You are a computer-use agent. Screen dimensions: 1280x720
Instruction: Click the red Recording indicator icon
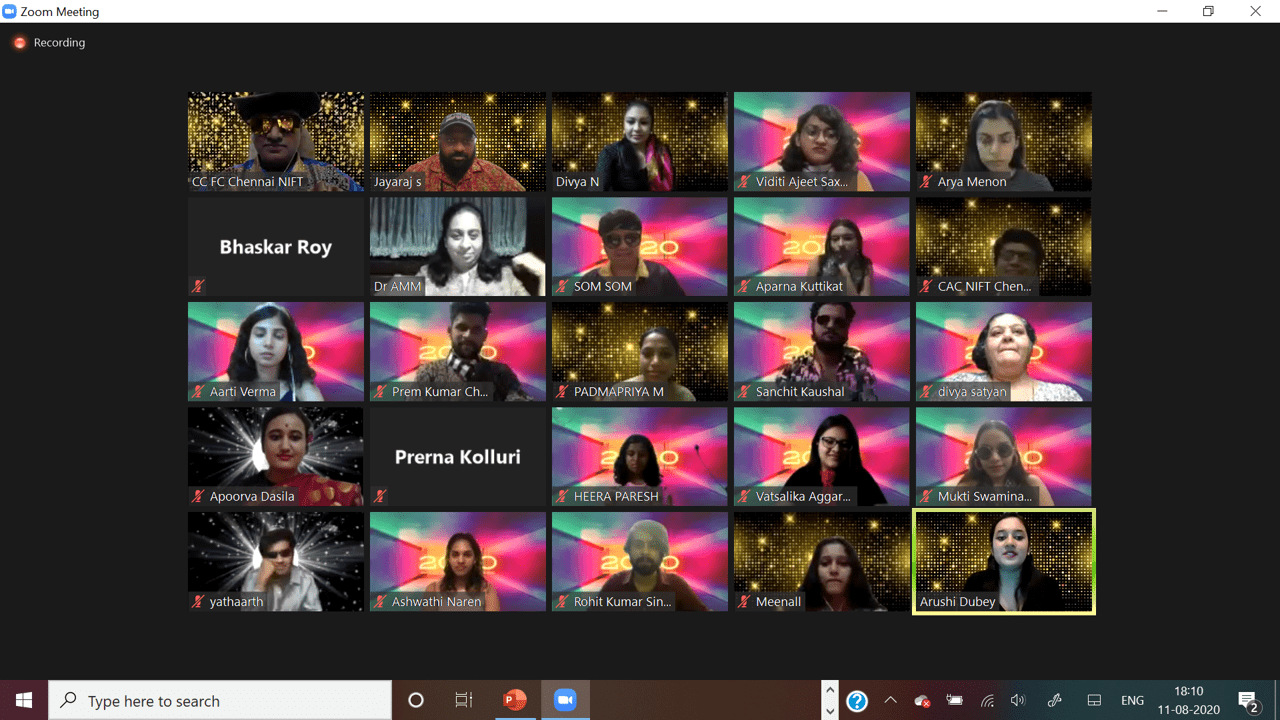click(x=19, y=43)
